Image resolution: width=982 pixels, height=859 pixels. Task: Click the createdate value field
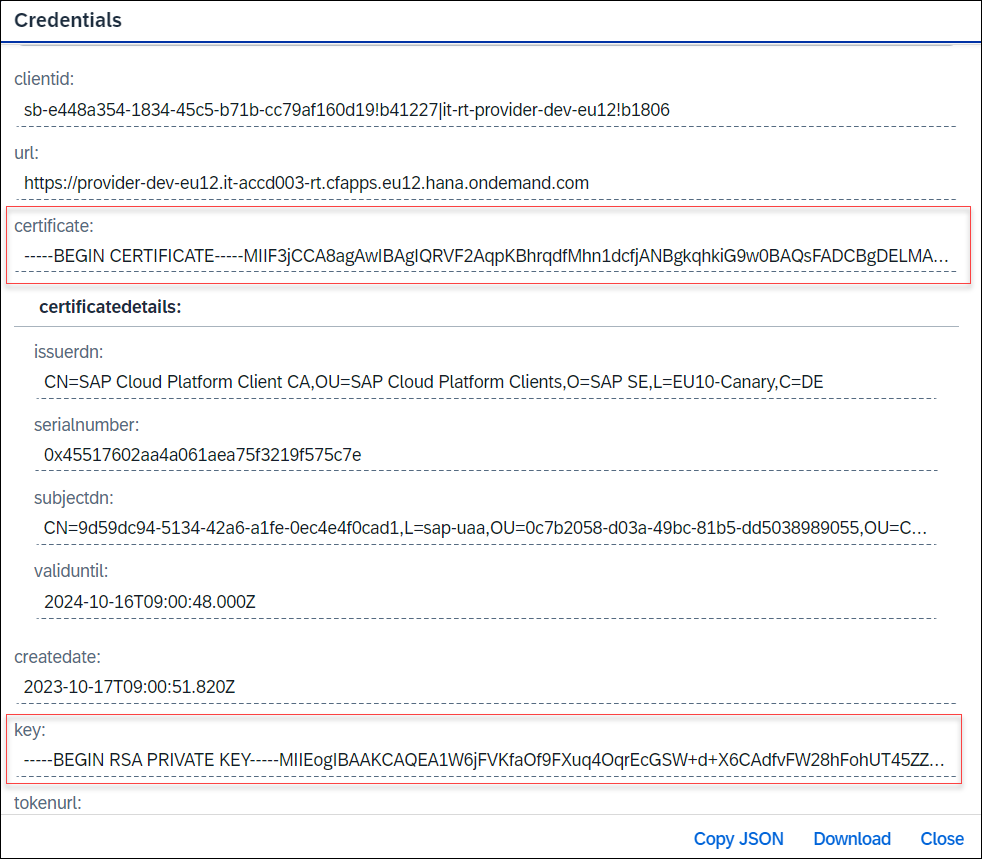(486, 687)
